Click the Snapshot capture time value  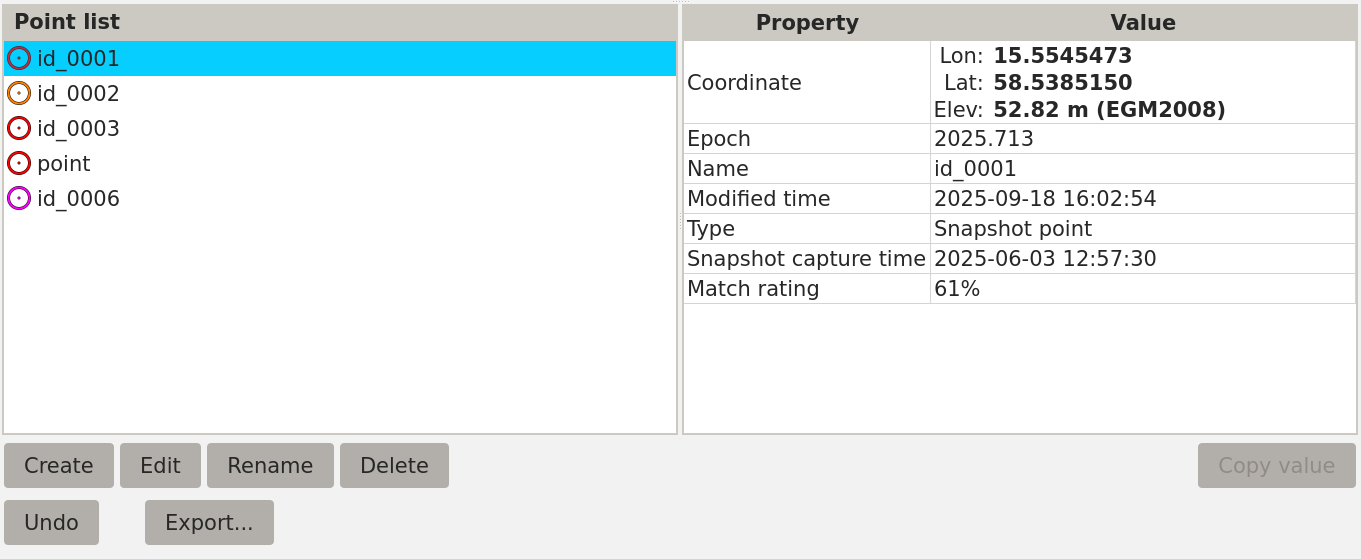1045,259
